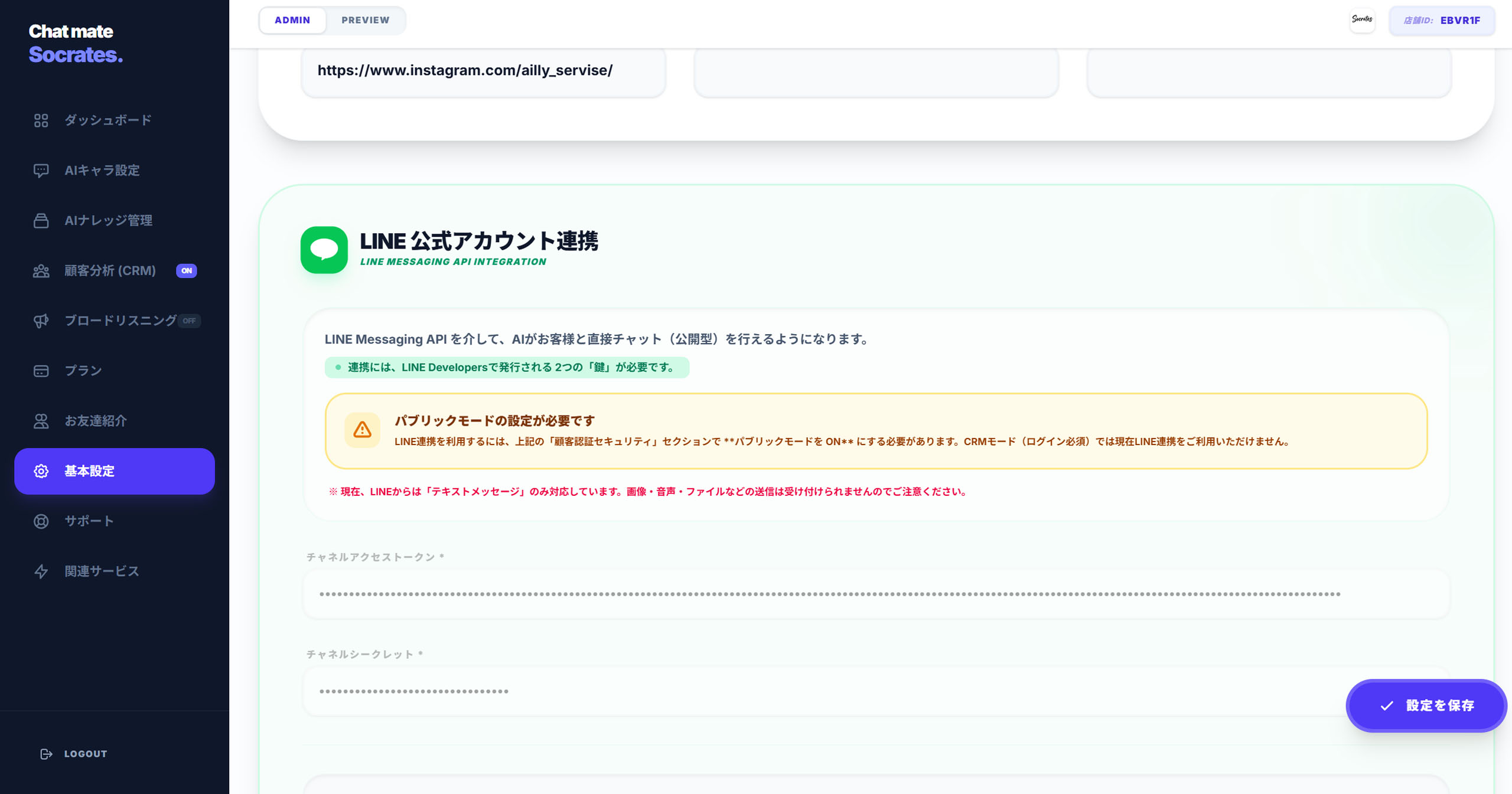Switch to the PREVIEW tab
The width and height of the screenshot is (1512, 794).
[366, 20]
